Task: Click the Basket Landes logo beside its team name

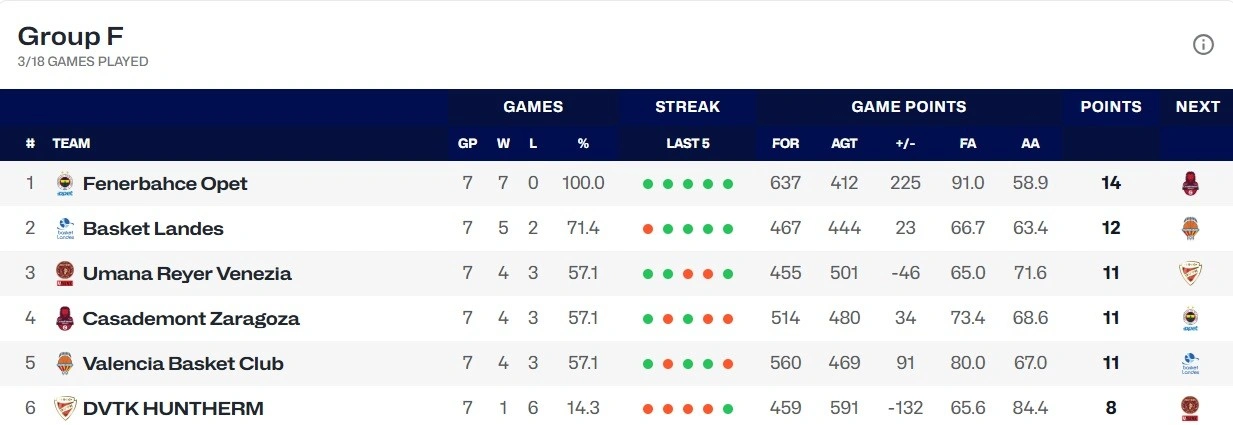Action: coord(65,229)
